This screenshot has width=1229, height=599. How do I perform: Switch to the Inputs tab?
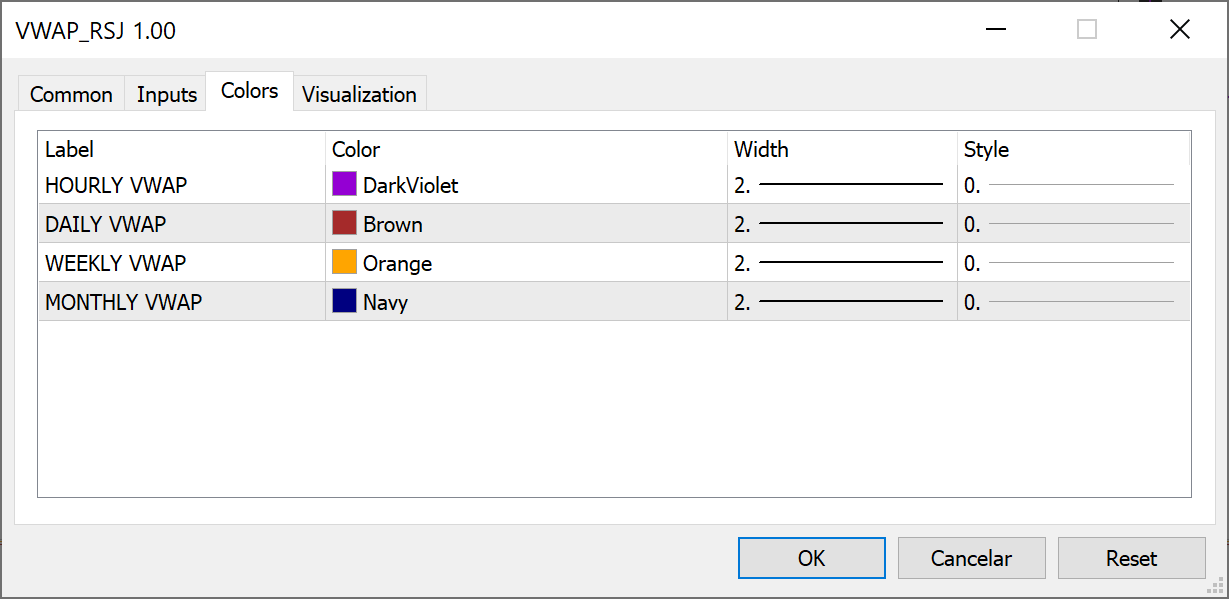click(x=166, y=95)
